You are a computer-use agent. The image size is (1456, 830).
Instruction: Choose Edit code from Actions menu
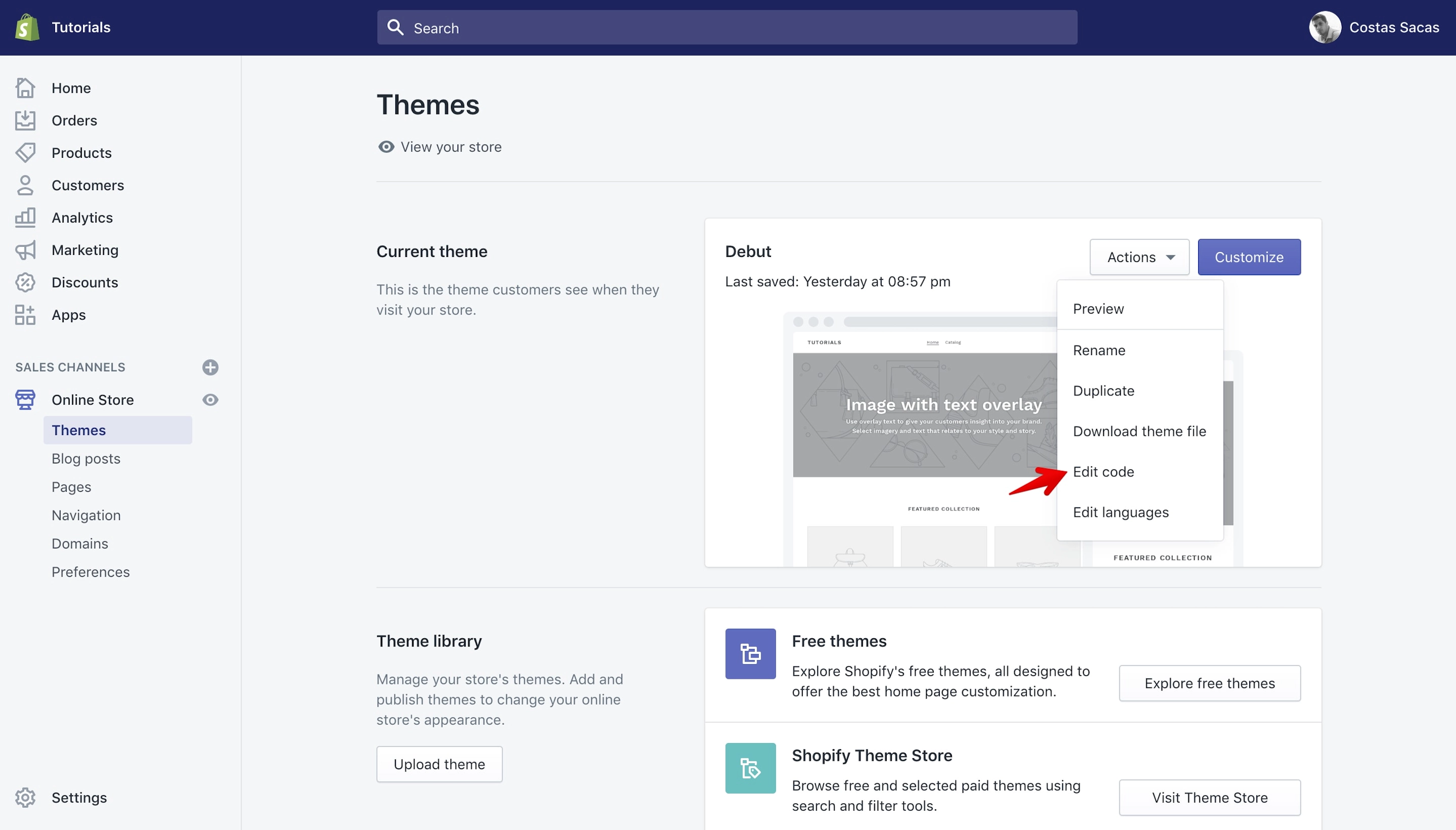coord(1104,472)
